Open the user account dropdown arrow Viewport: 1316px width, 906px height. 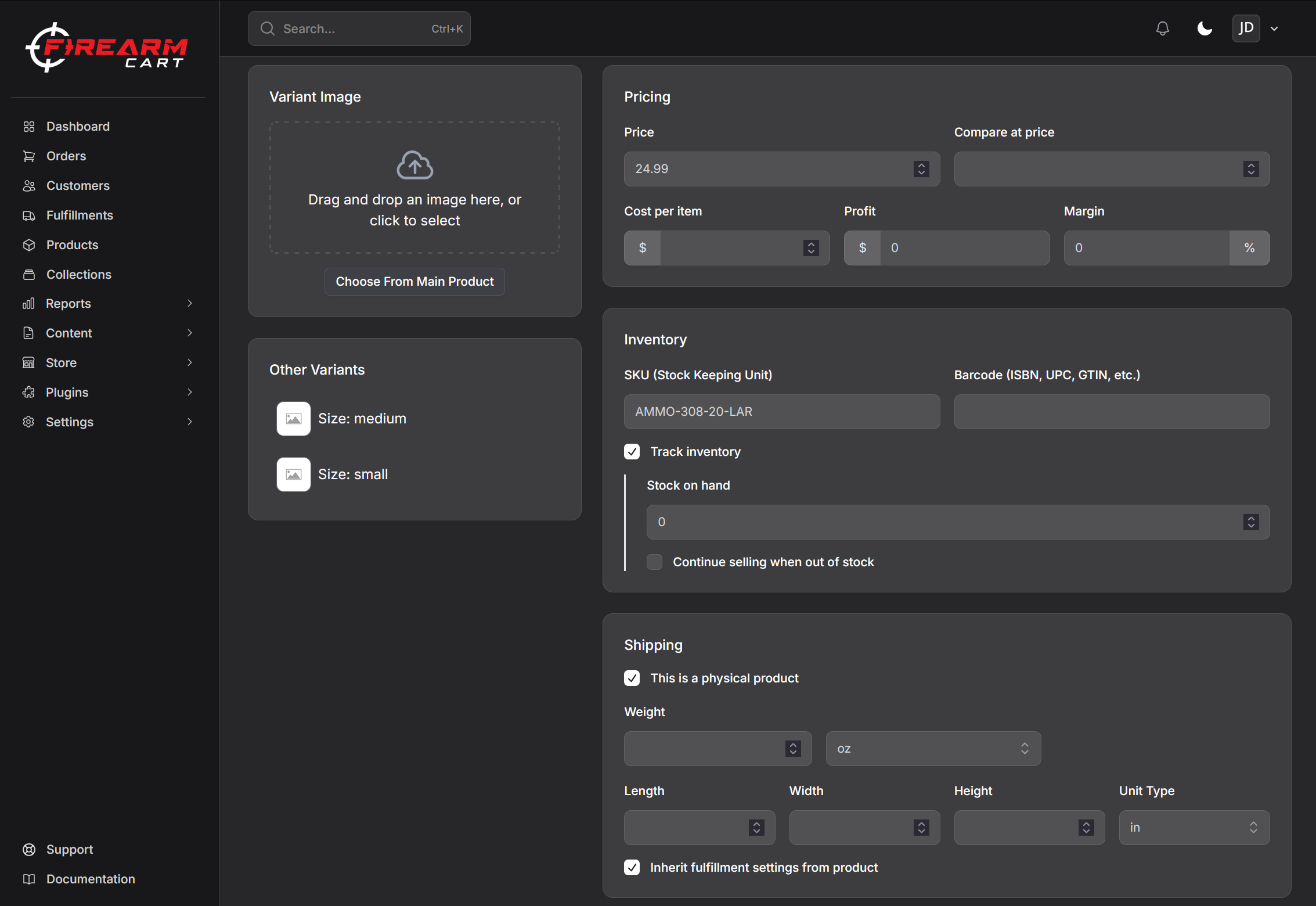click(x=1274, y=28)
